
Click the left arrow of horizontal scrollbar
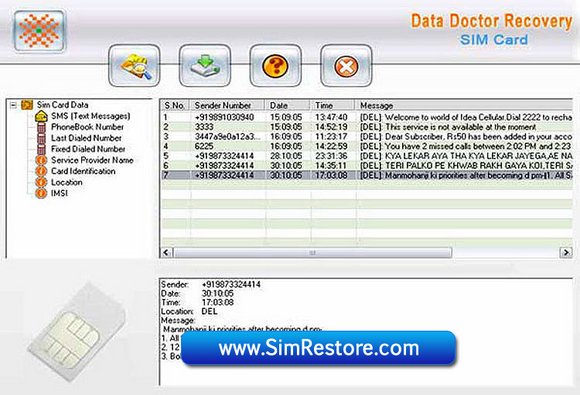(166, 252)
